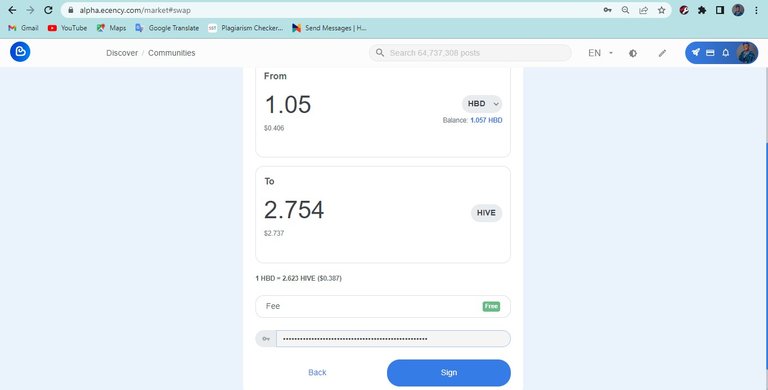Open Google Translate bookmark
768x390 pixels.
coord(168,28)
